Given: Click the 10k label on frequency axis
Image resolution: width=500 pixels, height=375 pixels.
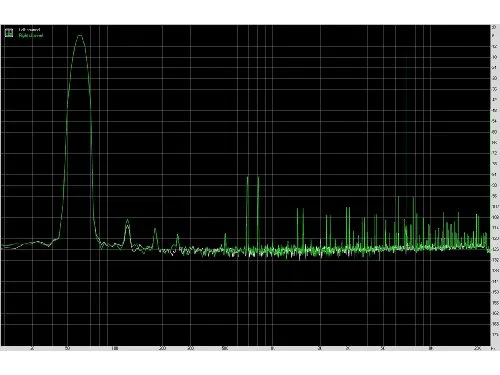Looking at the screenshot, I should (430, 348).
